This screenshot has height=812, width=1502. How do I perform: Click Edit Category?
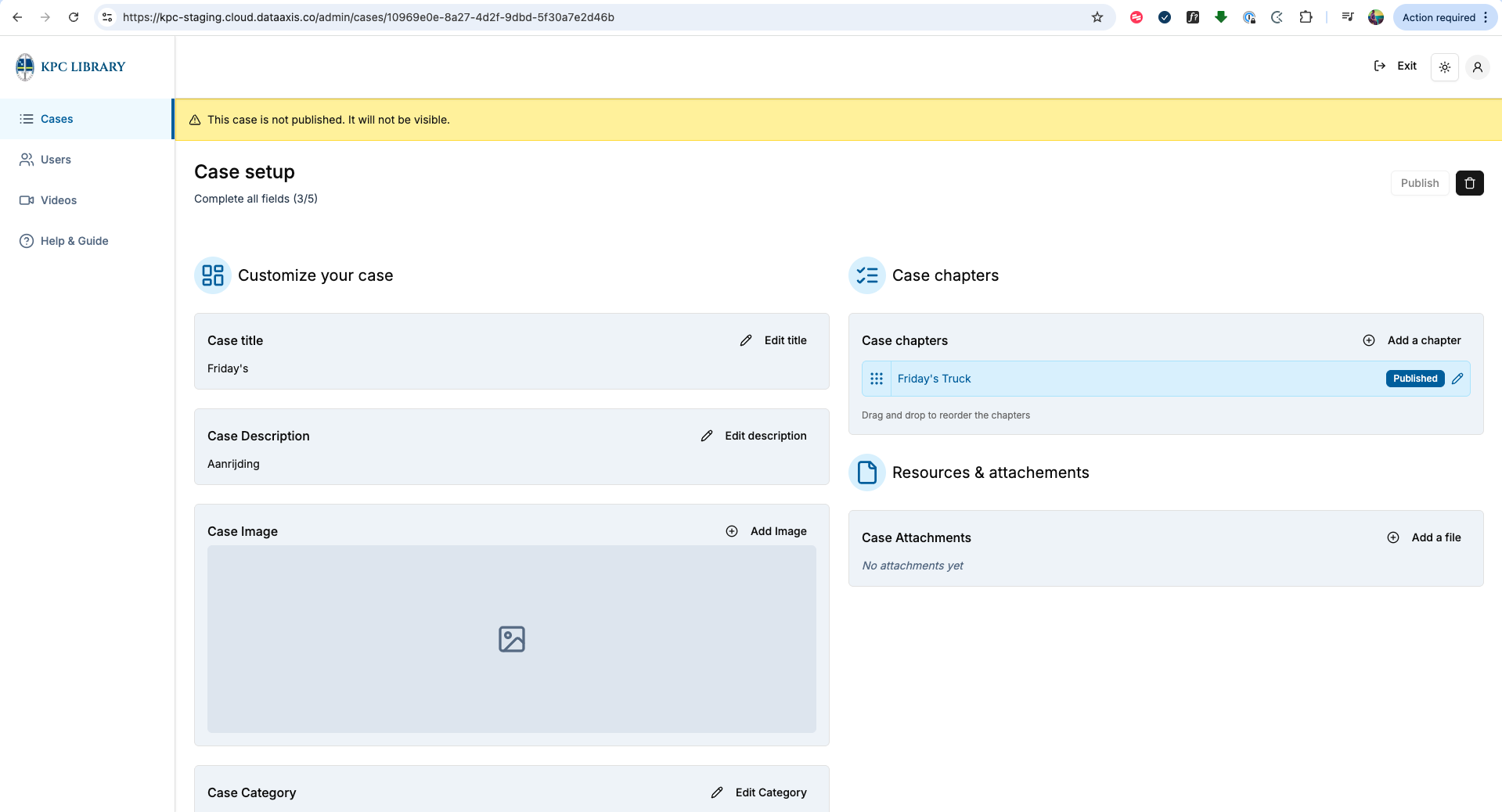tap(758, 792)
